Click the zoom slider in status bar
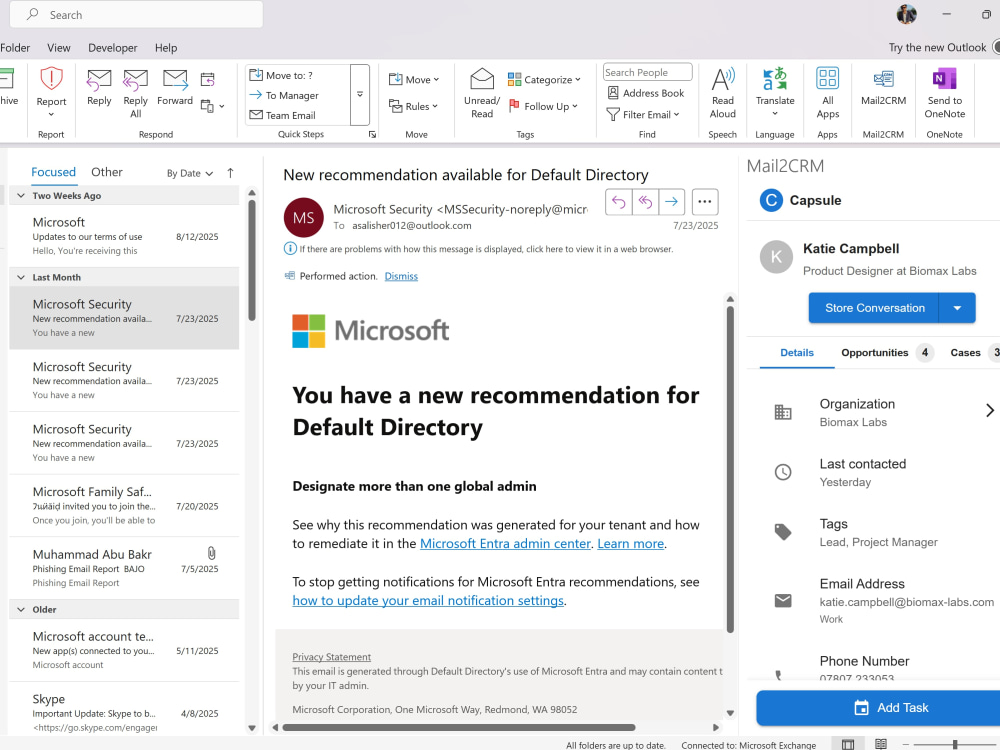Screen dimensions: 1000x750 tap(955, 744)
